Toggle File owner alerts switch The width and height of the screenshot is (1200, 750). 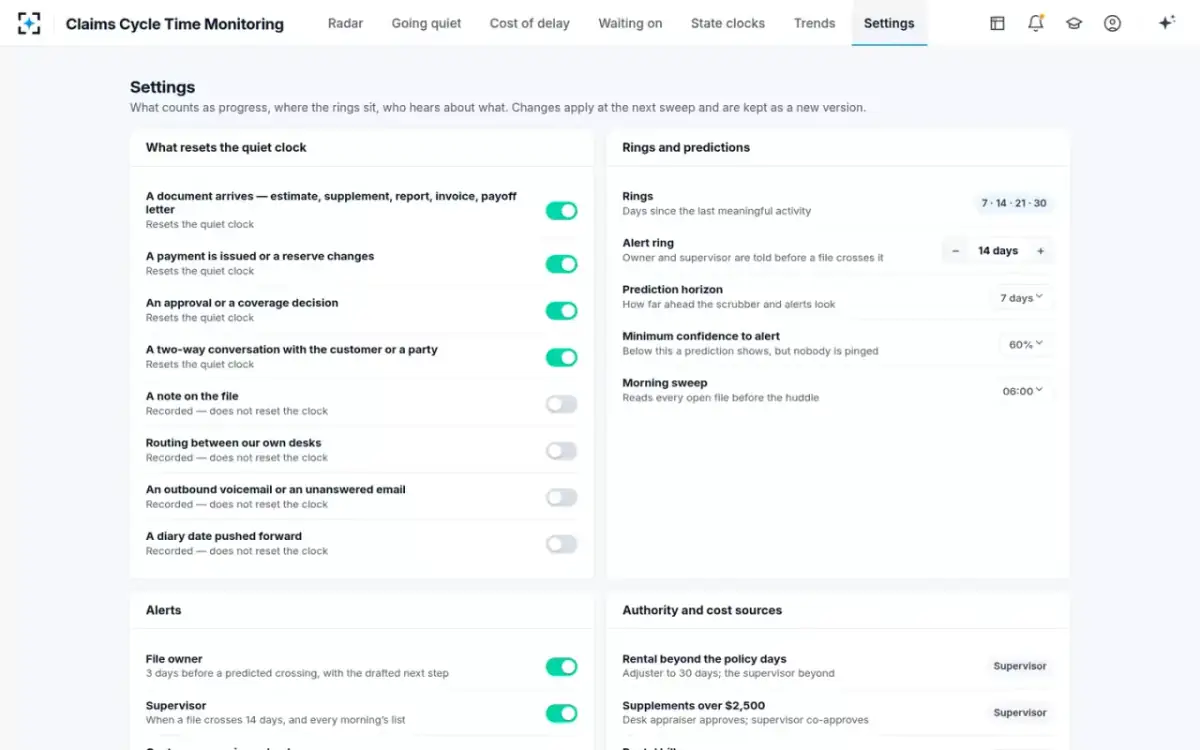click(561, 667)
